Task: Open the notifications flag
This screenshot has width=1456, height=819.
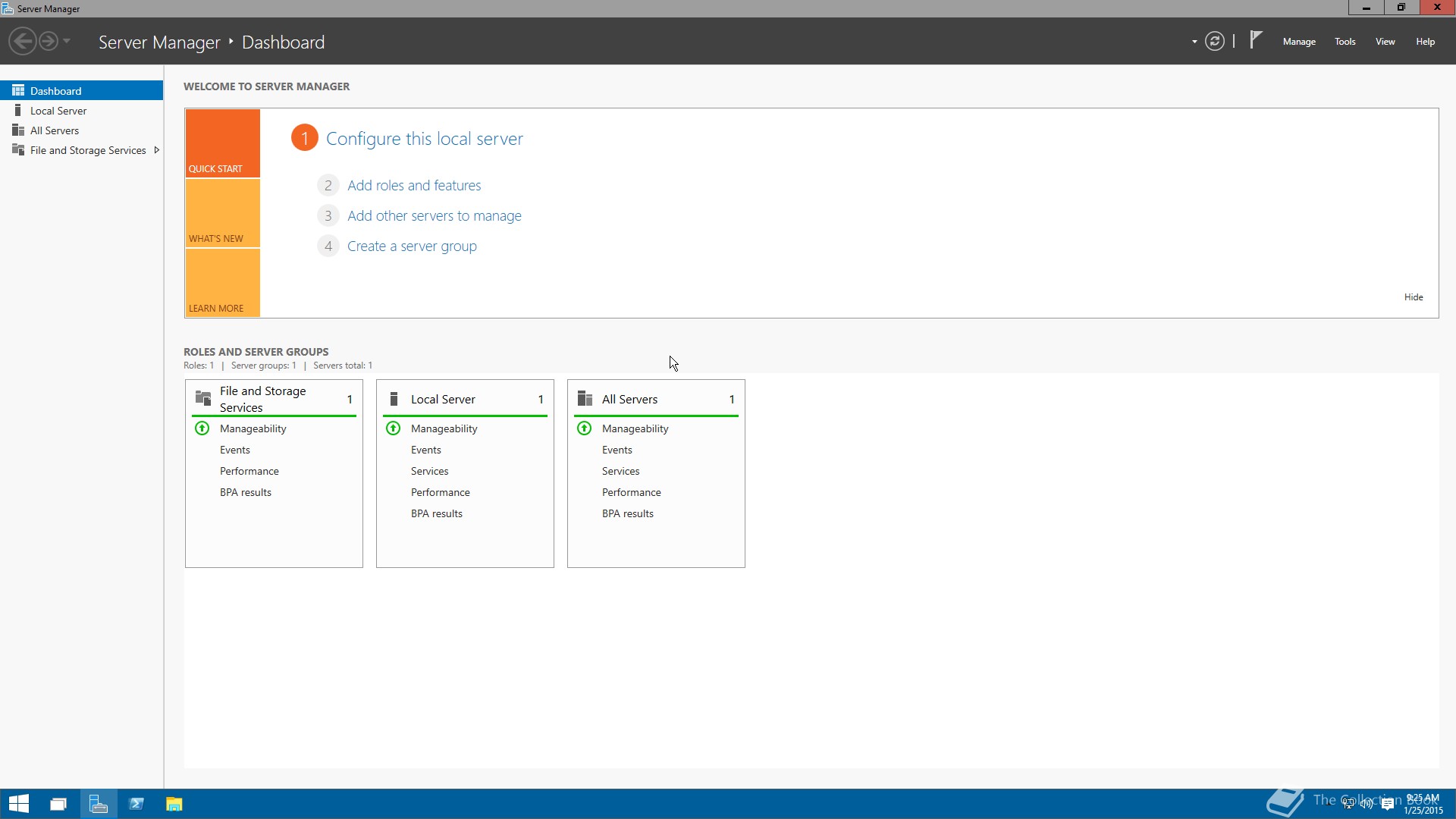Action: pos(1256,39)
